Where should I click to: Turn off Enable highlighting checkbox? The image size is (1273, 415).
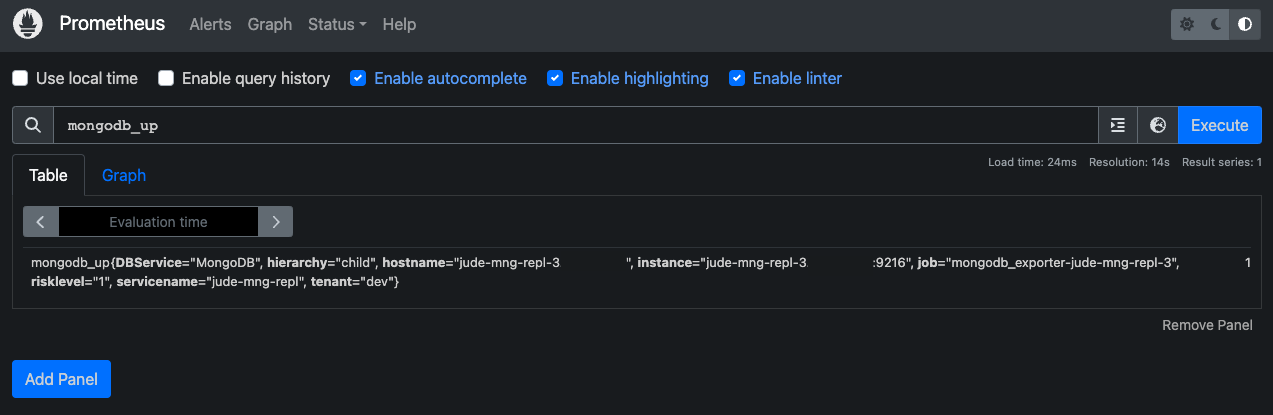tap(556, 78)
